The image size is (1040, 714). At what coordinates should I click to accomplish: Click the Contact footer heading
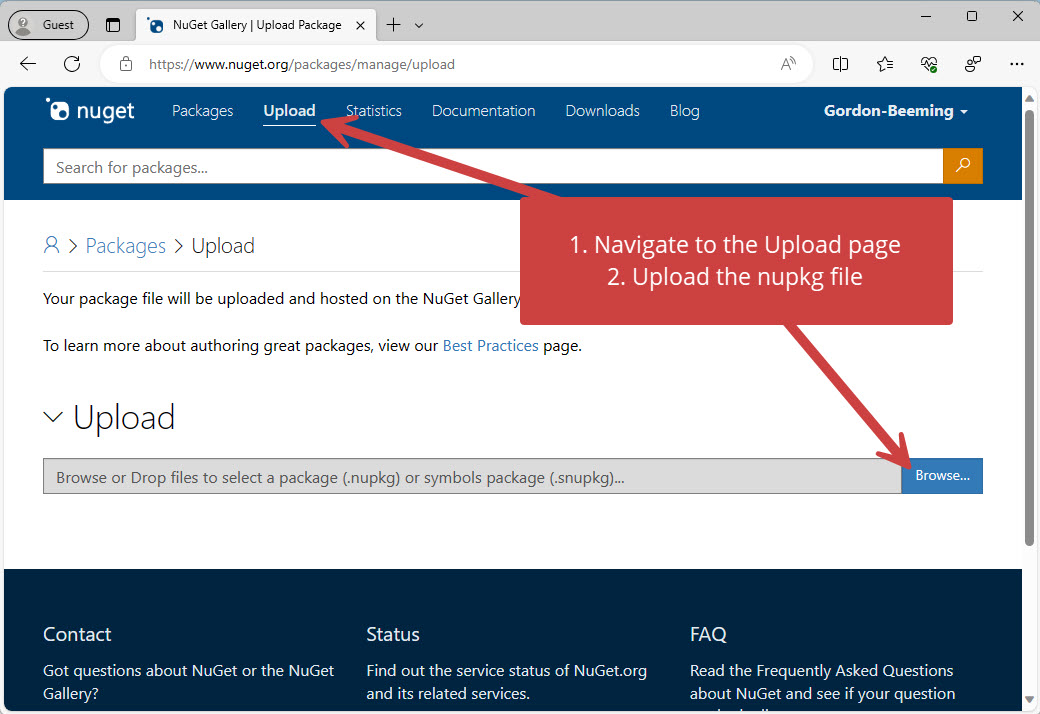point(77,634)
